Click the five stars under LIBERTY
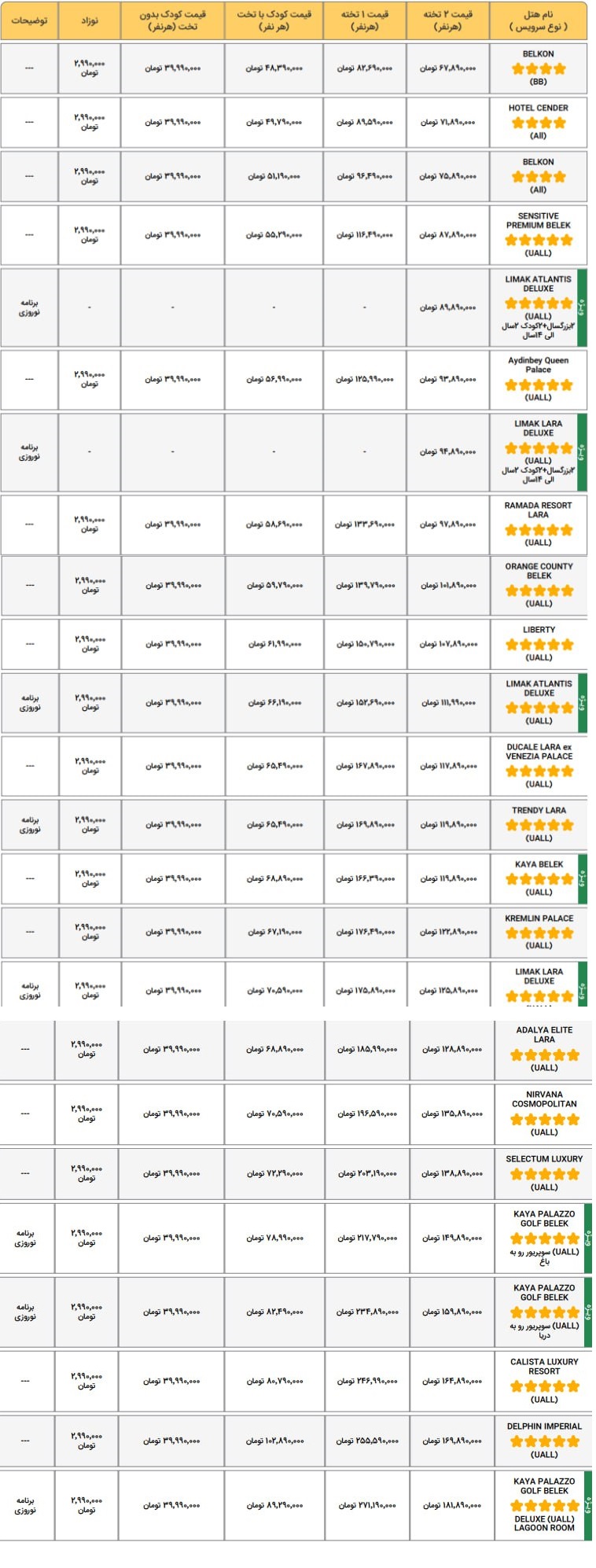The height and width of the screenshot is (1568, 596). pos(539,645)
